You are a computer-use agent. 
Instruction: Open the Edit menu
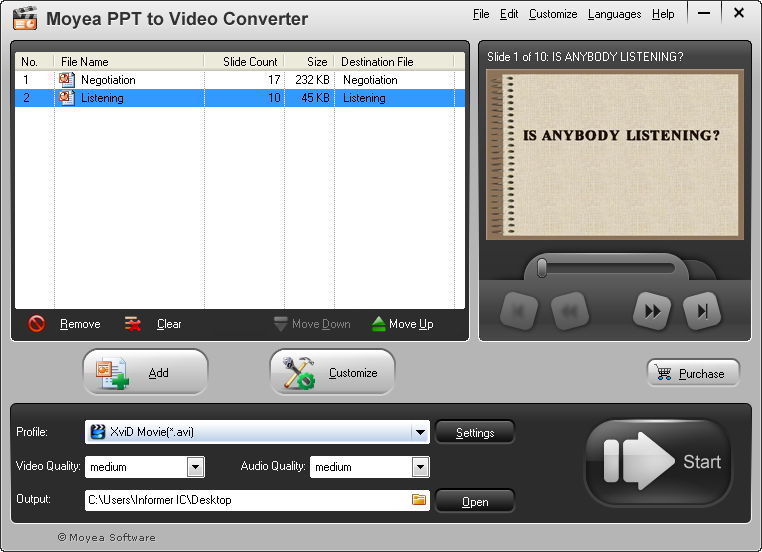[509, 14]
